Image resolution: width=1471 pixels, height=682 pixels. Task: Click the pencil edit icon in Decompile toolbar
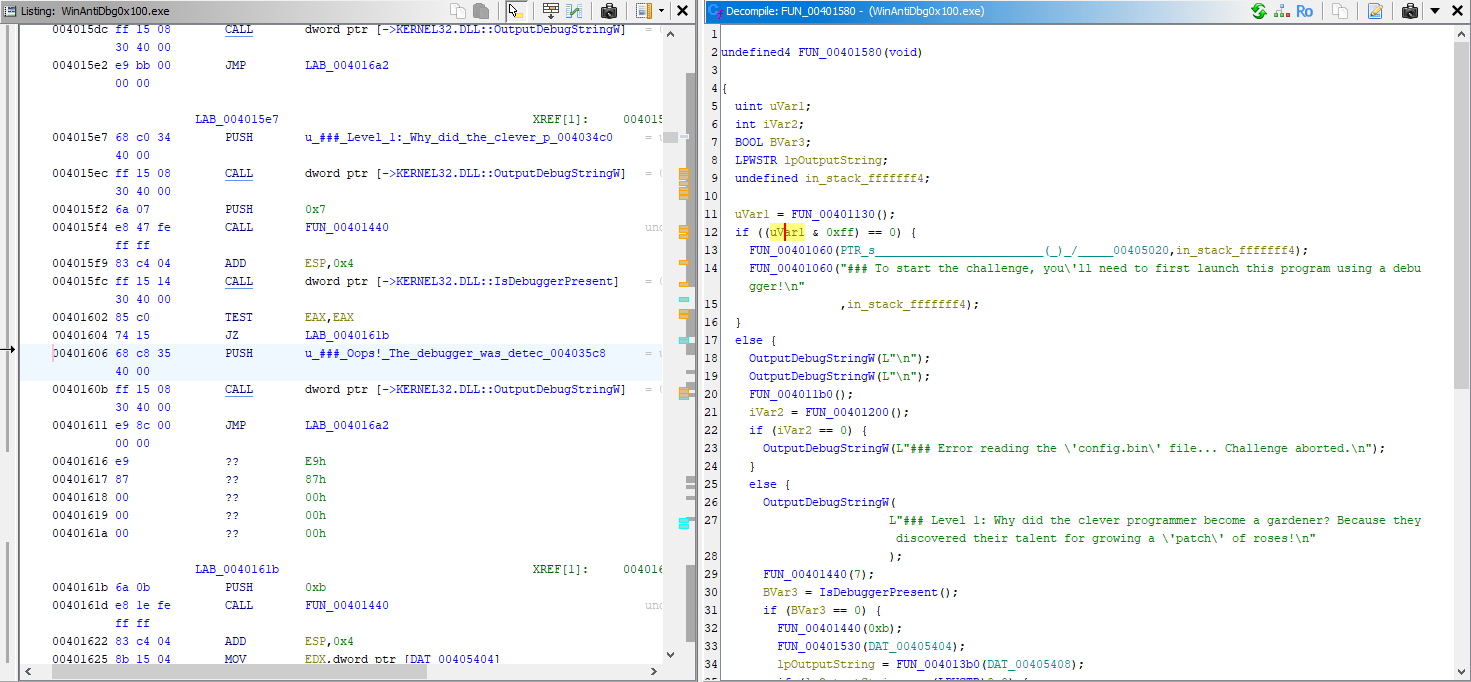[1375, 11]
